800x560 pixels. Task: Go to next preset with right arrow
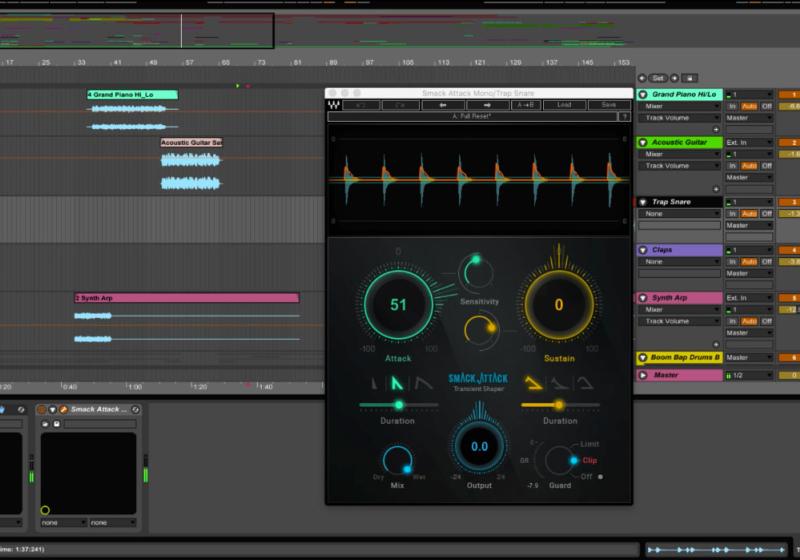487,104
